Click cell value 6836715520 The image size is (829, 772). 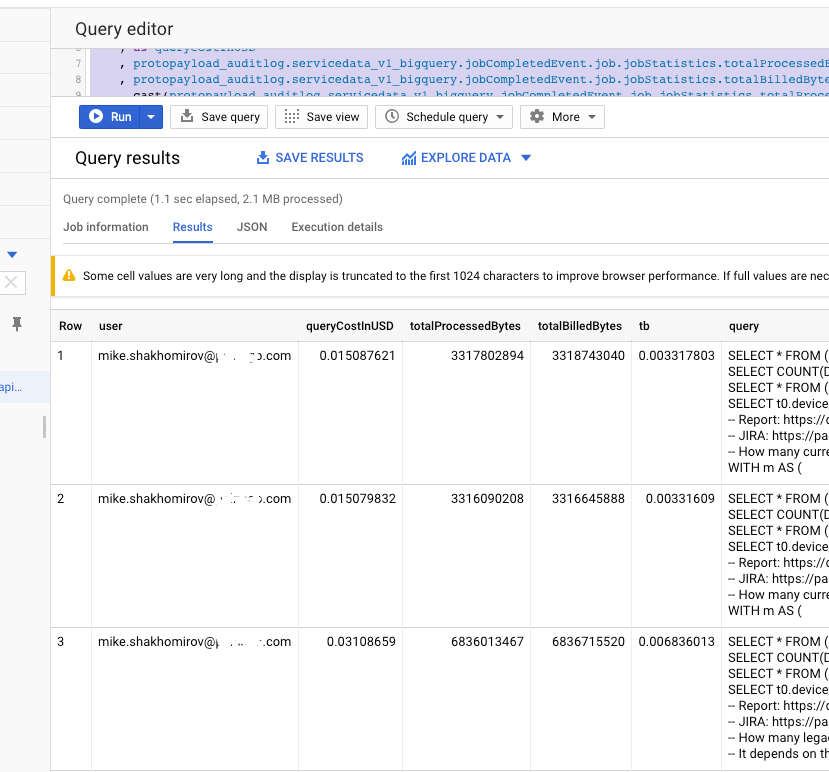(588, 641)
